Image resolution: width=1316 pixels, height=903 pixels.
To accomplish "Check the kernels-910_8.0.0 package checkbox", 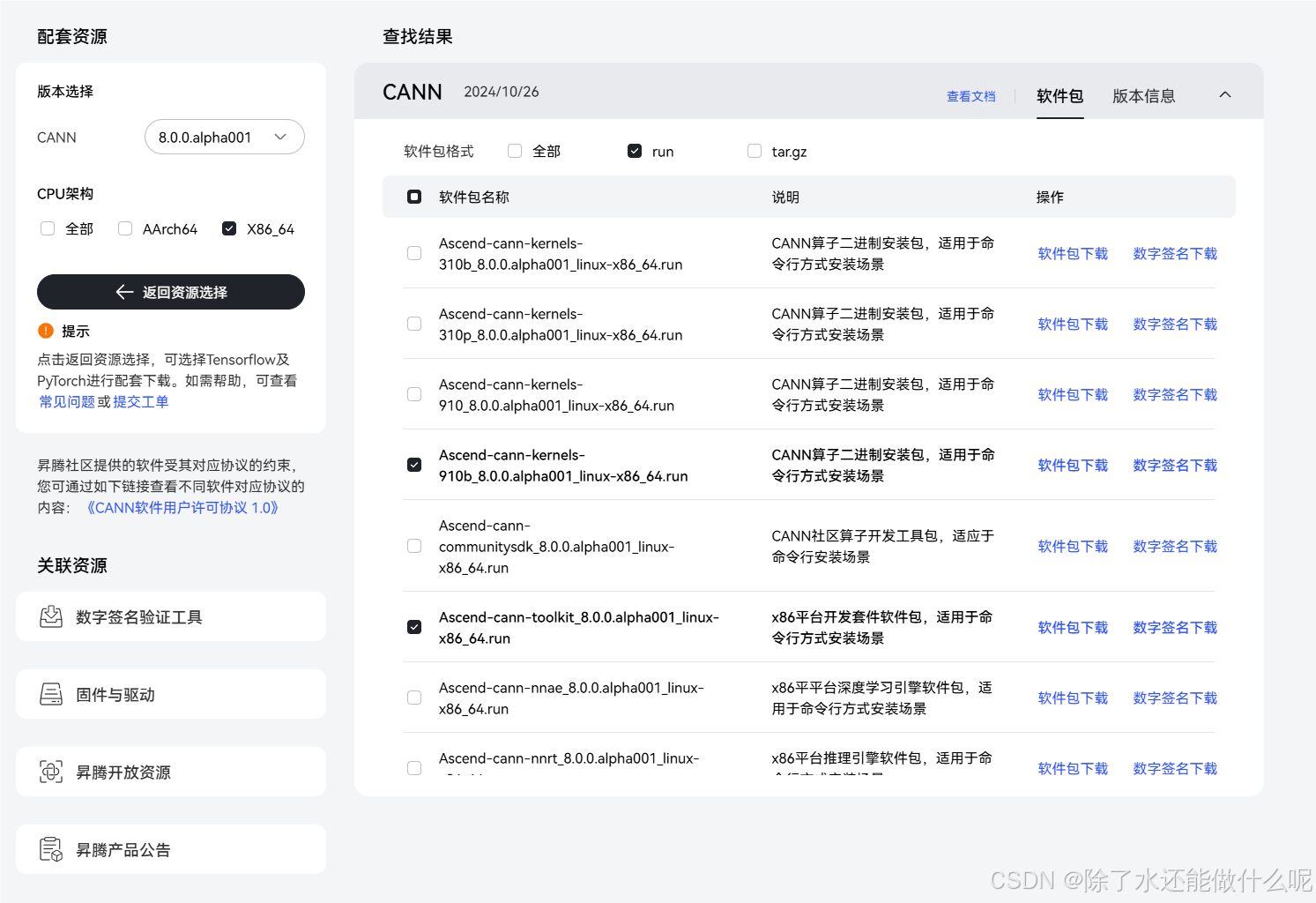I will (414, 394).
